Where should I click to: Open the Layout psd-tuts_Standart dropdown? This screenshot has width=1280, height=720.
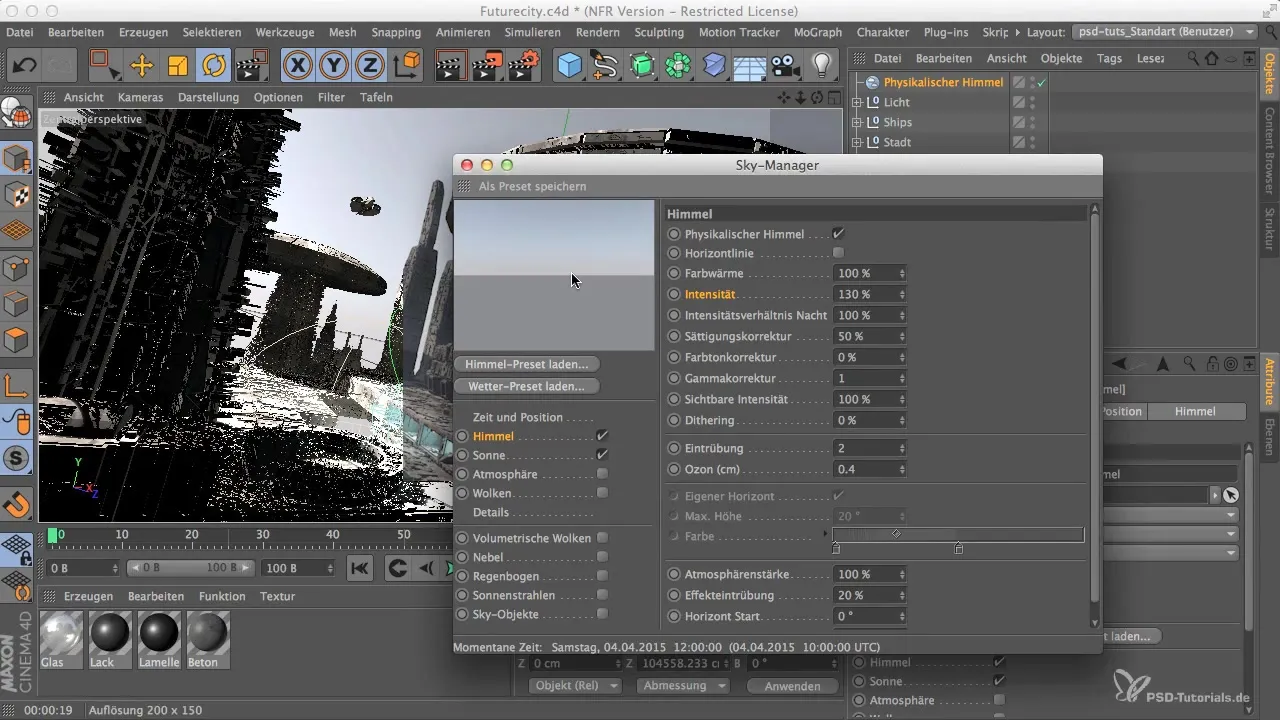click(1164, 32)
